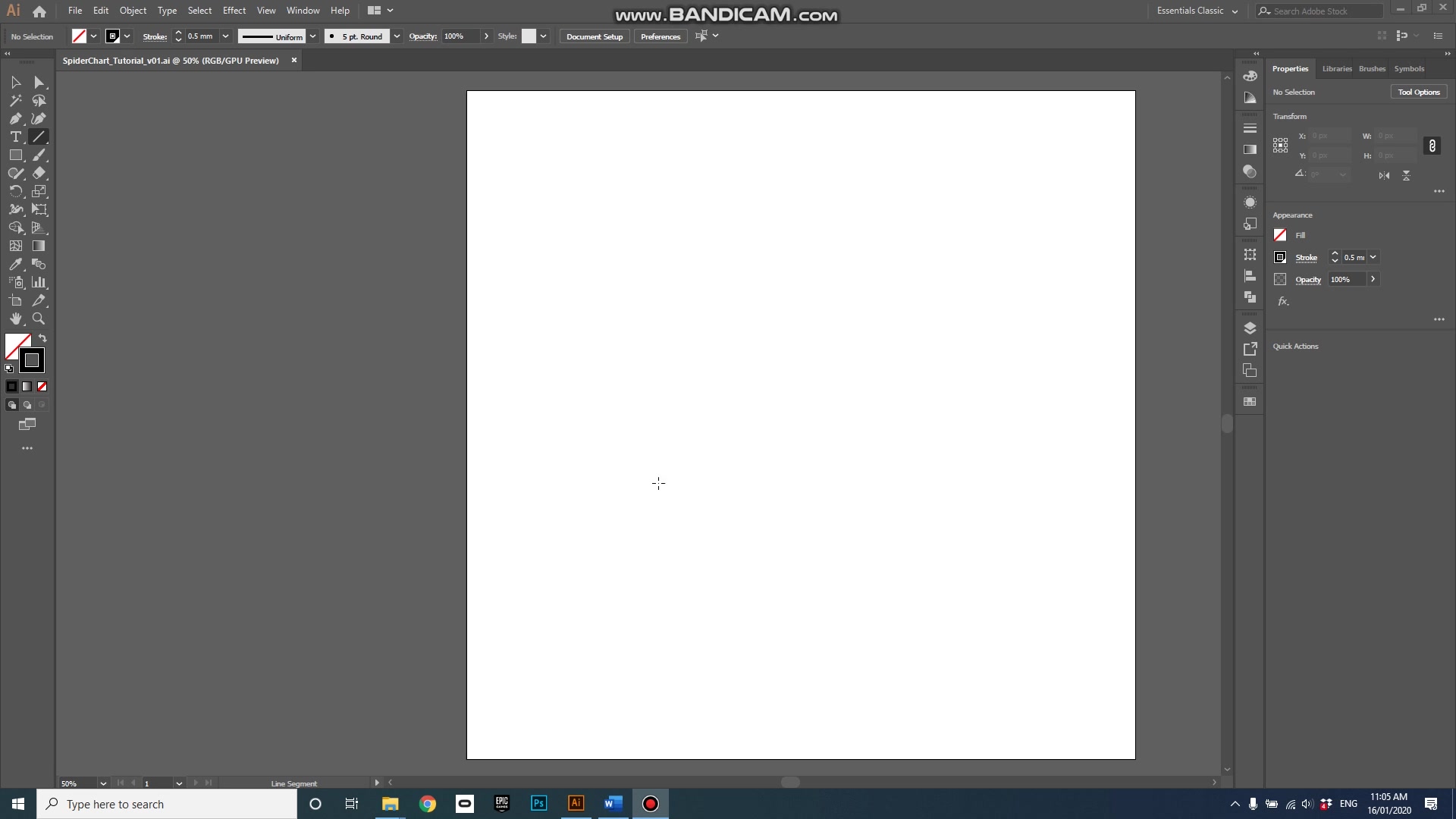Select the Hand tool
Image resolution: width=1456 pixels, height=819 pixels.
click(16, 318)
